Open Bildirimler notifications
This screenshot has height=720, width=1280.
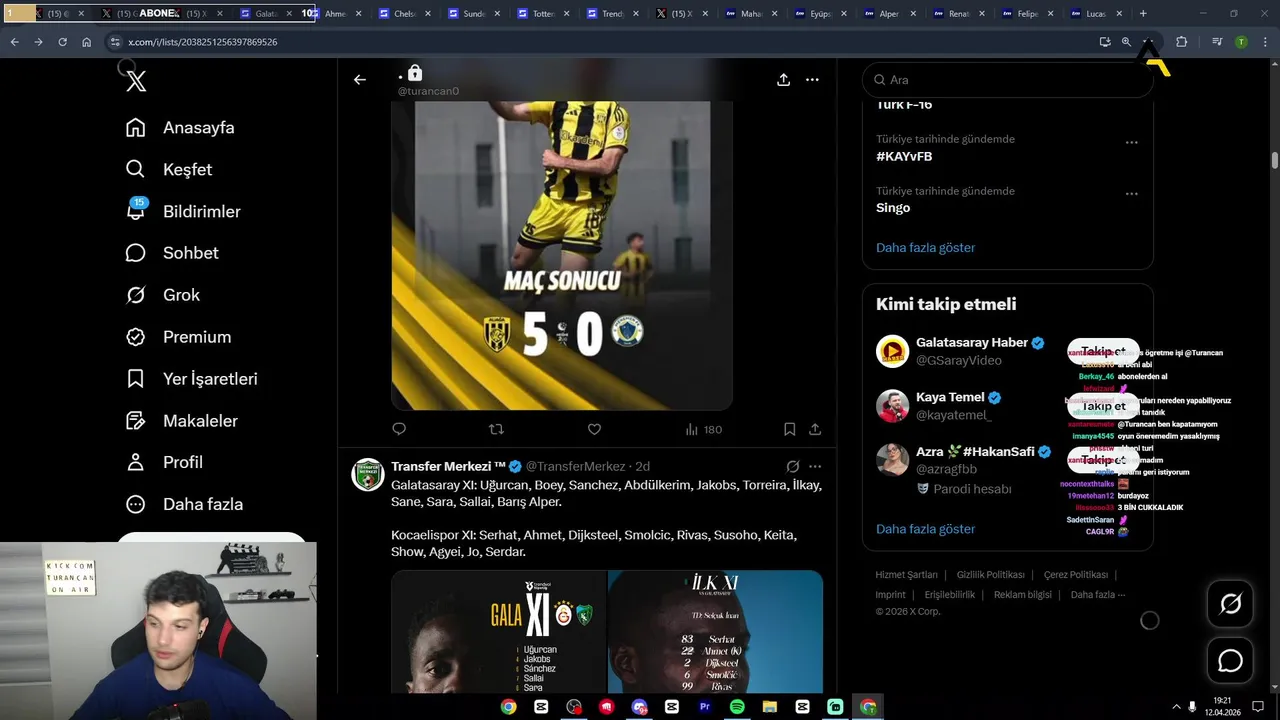[x=183, y=211]
